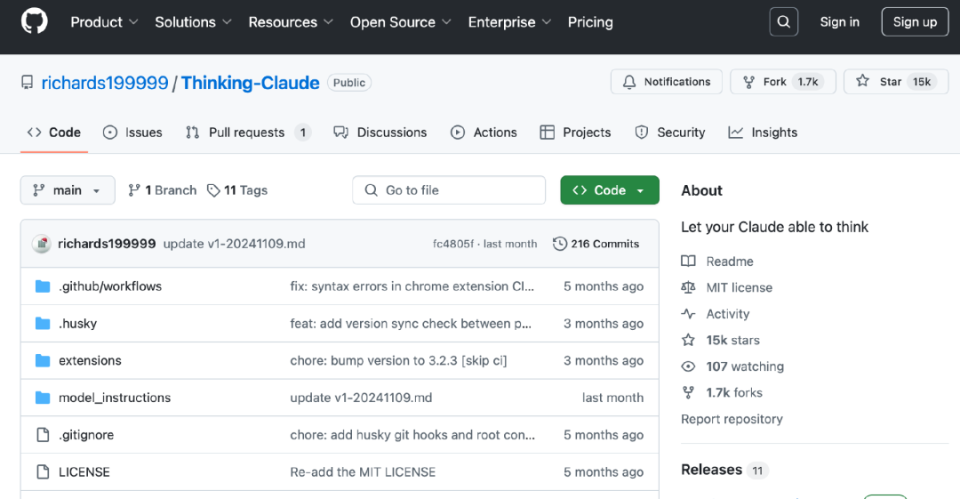Screen dimensions: 960x499
Task: Click the Activity pulse icon
Action: [x=688, y=314]
